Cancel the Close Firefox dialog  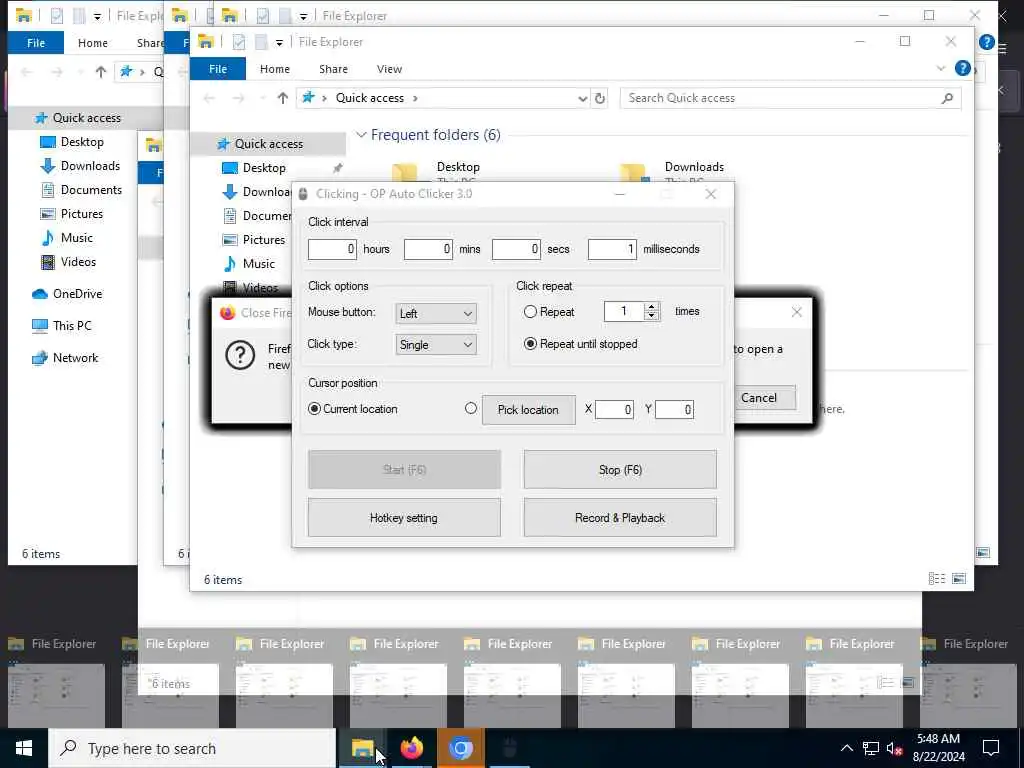tap(759, 398)
